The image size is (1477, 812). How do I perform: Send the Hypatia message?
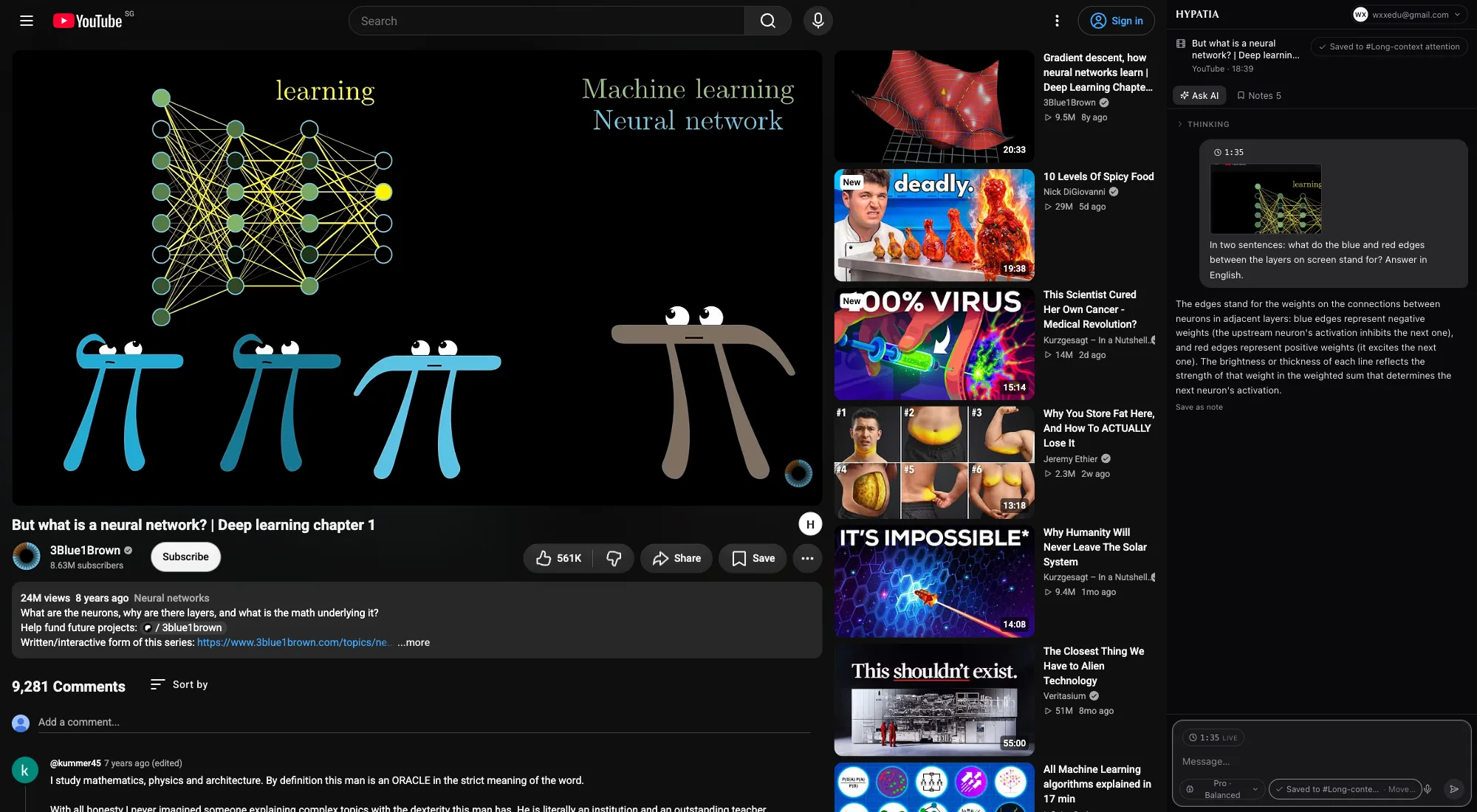click(1454, 789)
